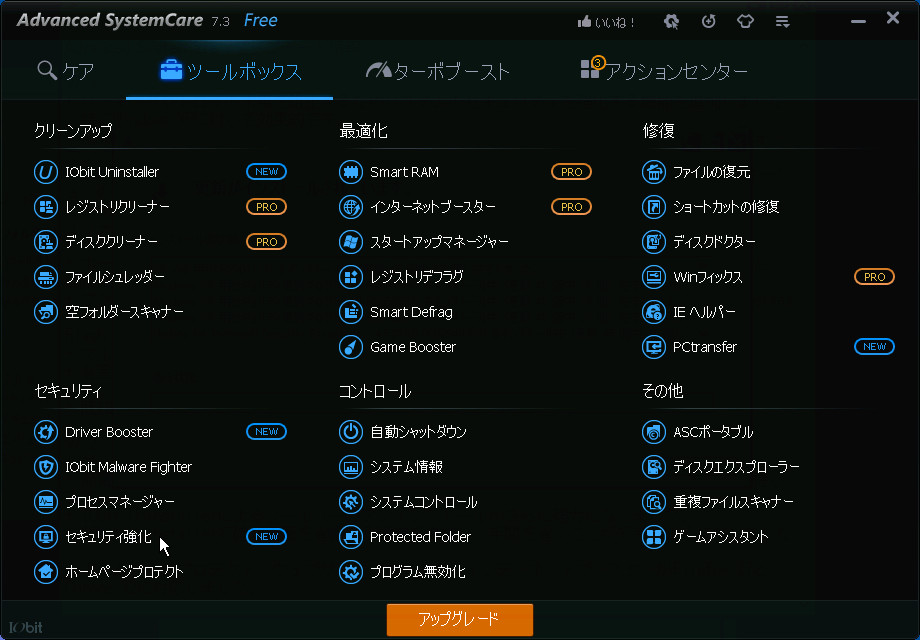The width and height of the screenshot is (920, 640).
Task: Open the IObit Uninstaller tool
Action: (110, 171)
